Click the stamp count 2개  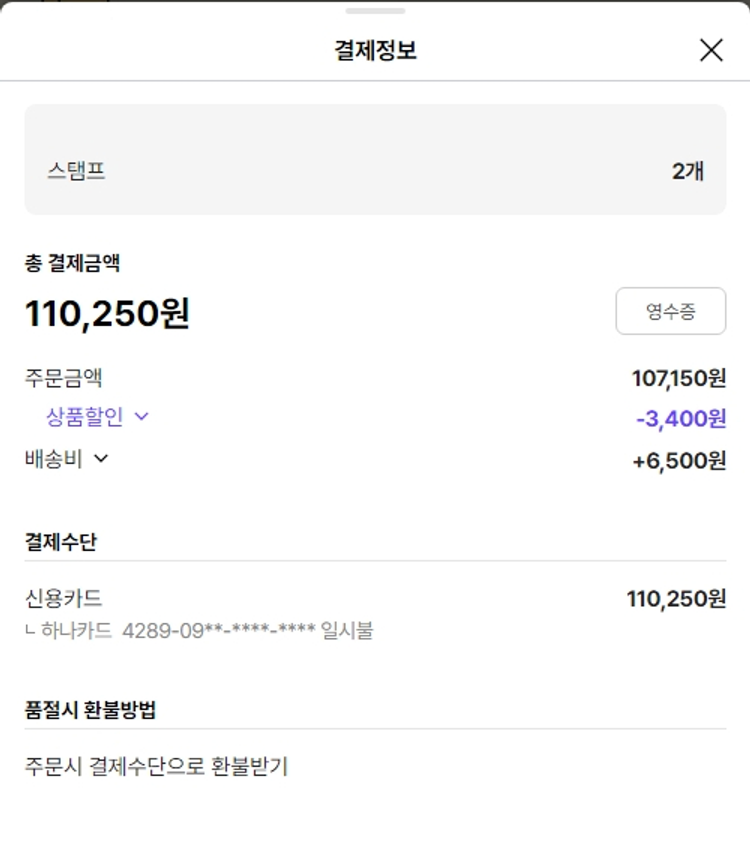[688, 171]
